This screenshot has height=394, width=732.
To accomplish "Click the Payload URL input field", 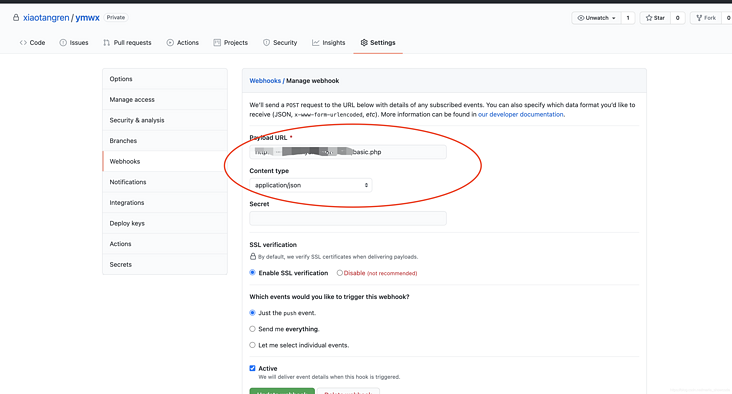I will point(348,152).
